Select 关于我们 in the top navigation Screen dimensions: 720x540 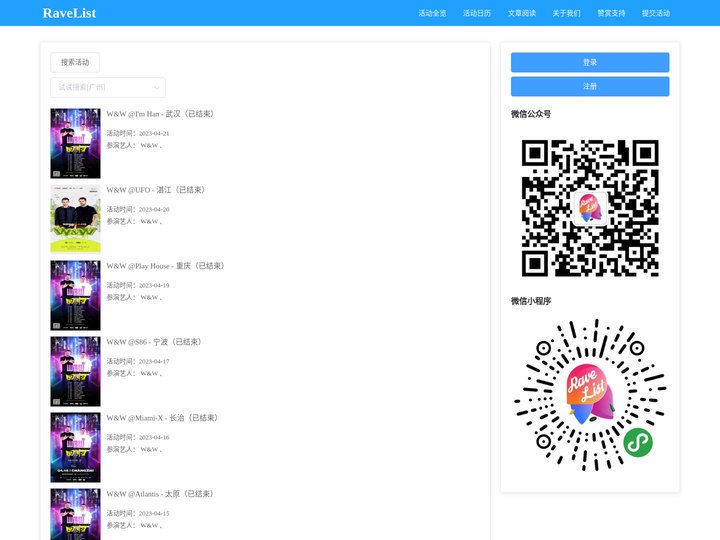(x=566, y=13)
